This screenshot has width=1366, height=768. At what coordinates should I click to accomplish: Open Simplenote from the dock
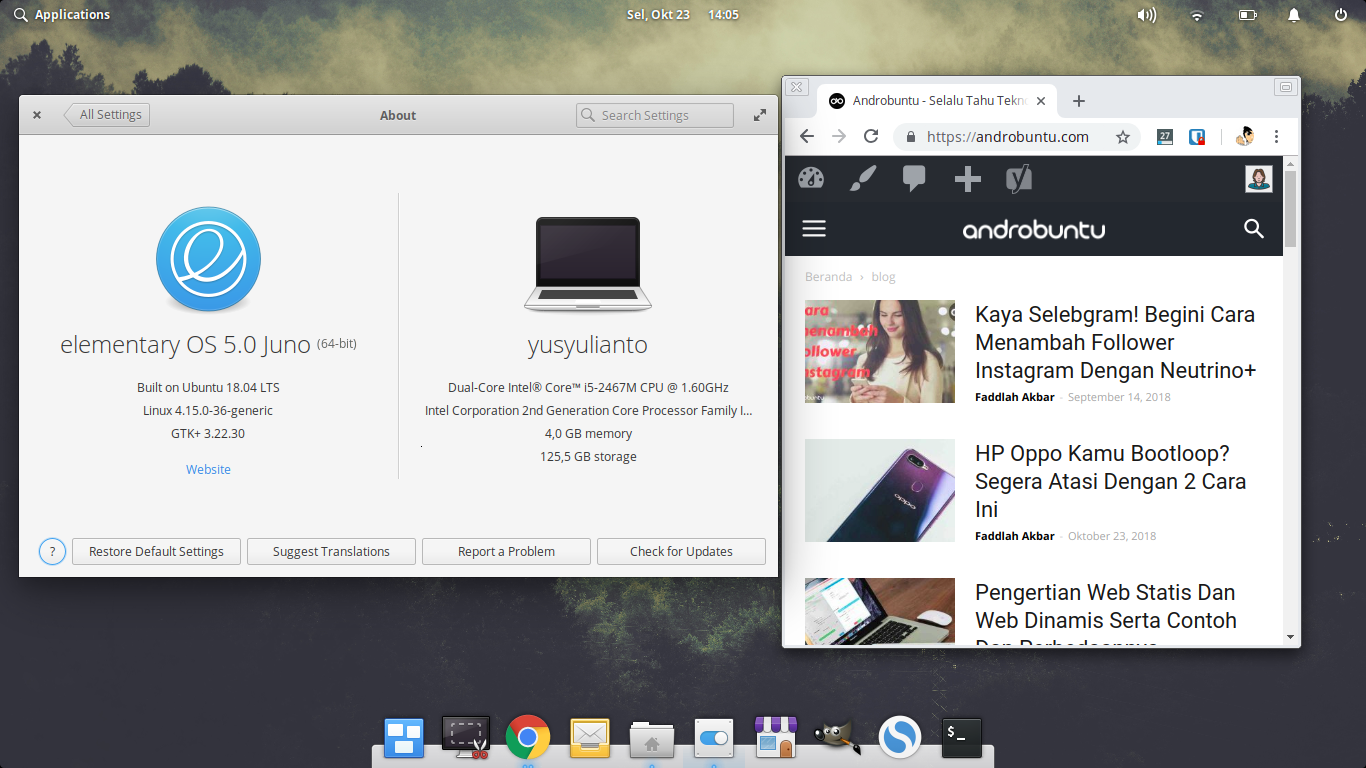[x=899, y=737]
